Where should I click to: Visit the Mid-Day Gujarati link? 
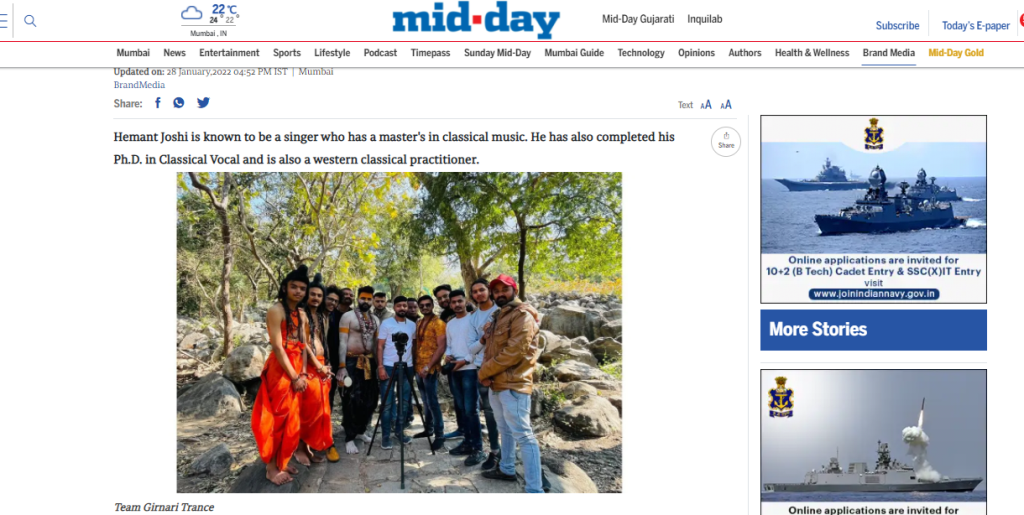coord(638,19)
